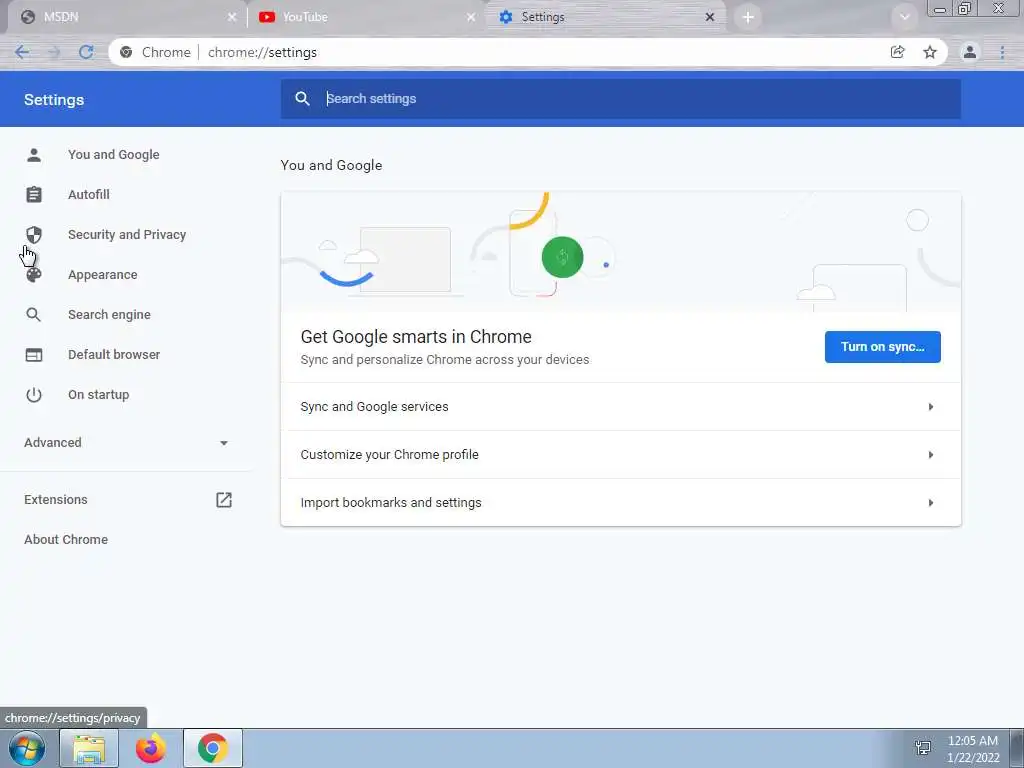The image size is (1024, 768).
Task: Click the Default browser window icon
Action: tap(34, 355)
